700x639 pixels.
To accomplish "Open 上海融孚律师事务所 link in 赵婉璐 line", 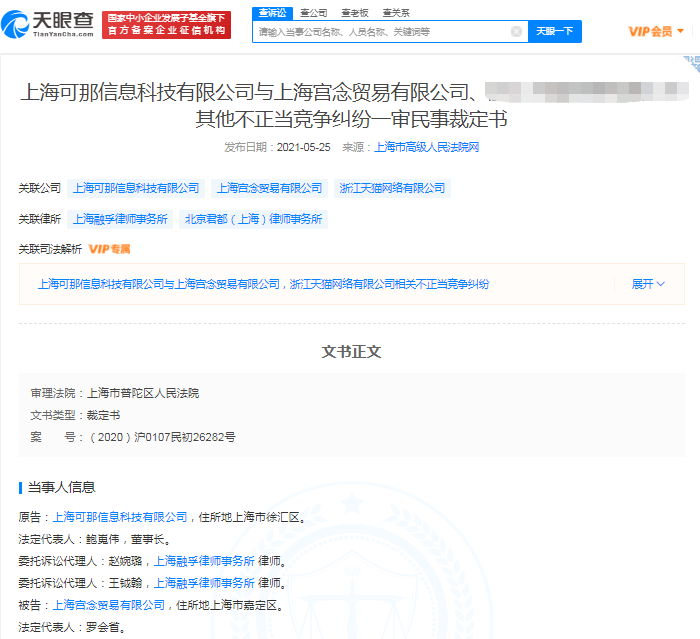I will coord(204,561).
